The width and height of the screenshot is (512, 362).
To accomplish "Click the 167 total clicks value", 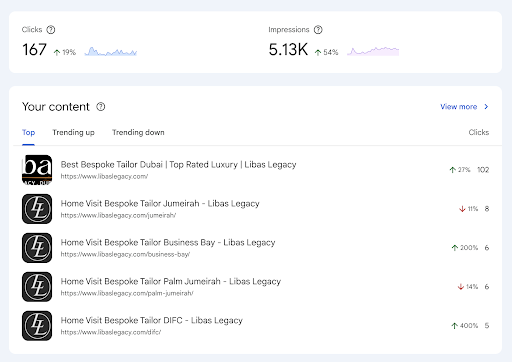I will click(x=34, y=50).
